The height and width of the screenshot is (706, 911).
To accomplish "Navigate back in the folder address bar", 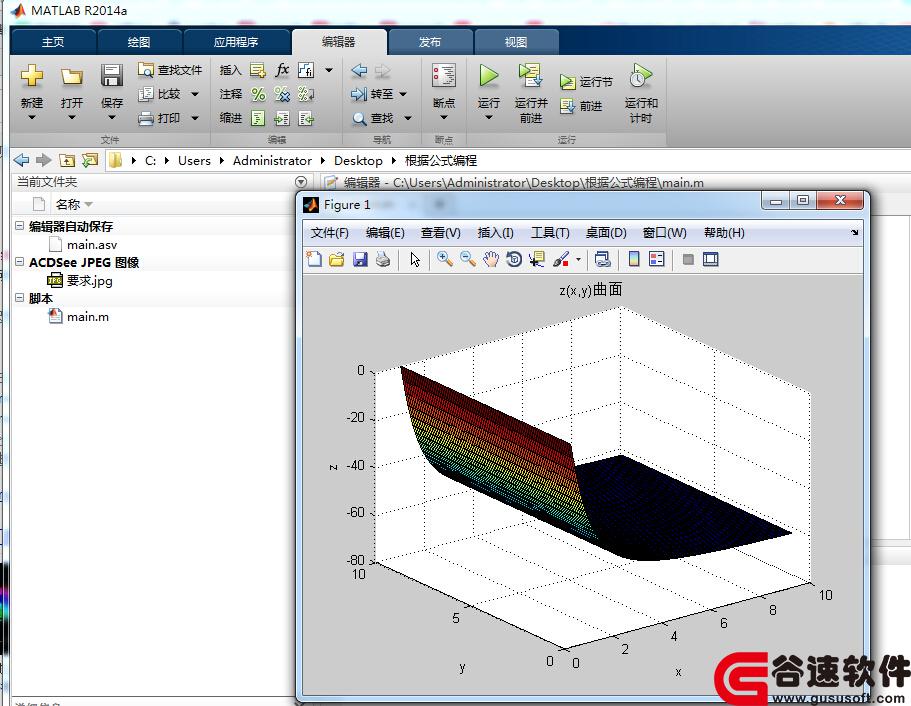I will pyautogui.click(x=21, y=160).
